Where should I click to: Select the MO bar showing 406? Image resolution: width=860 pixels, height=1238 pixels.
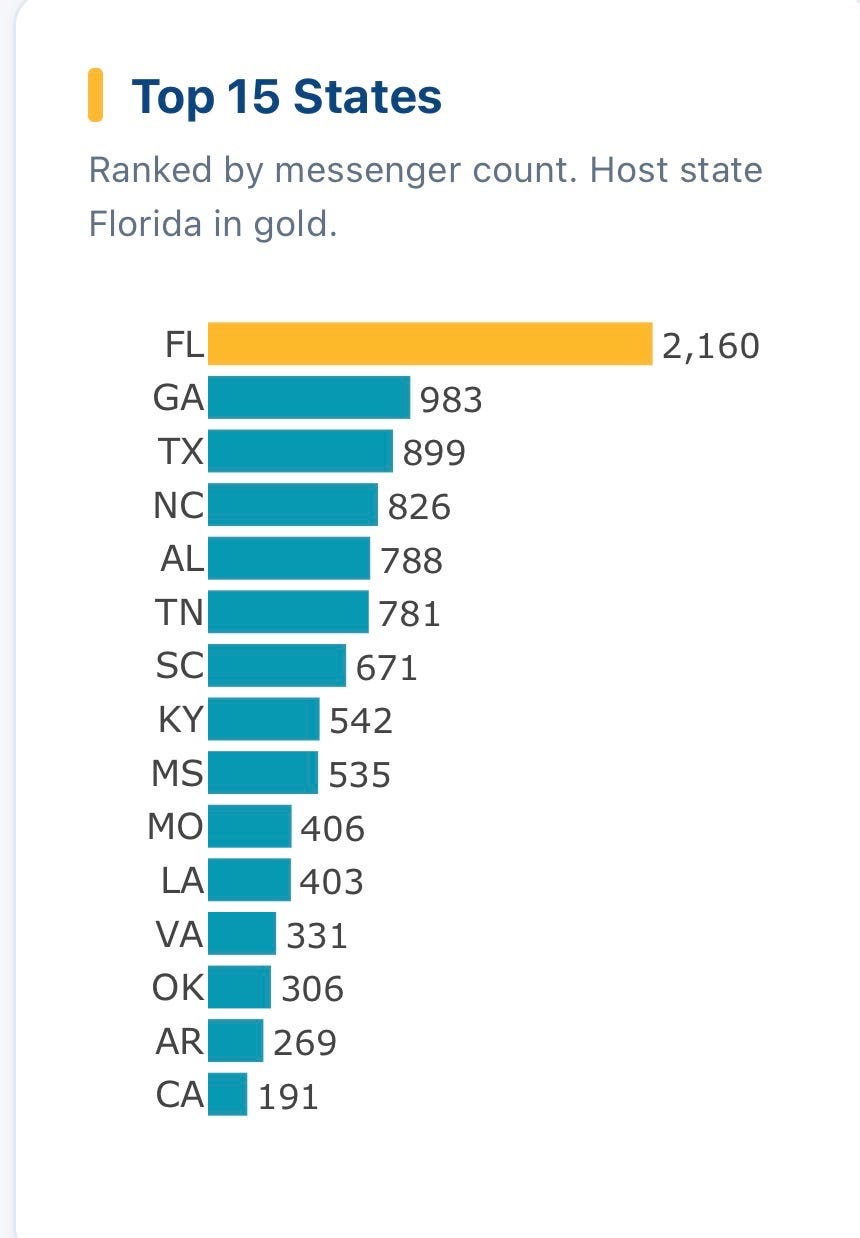coord(250,826)
